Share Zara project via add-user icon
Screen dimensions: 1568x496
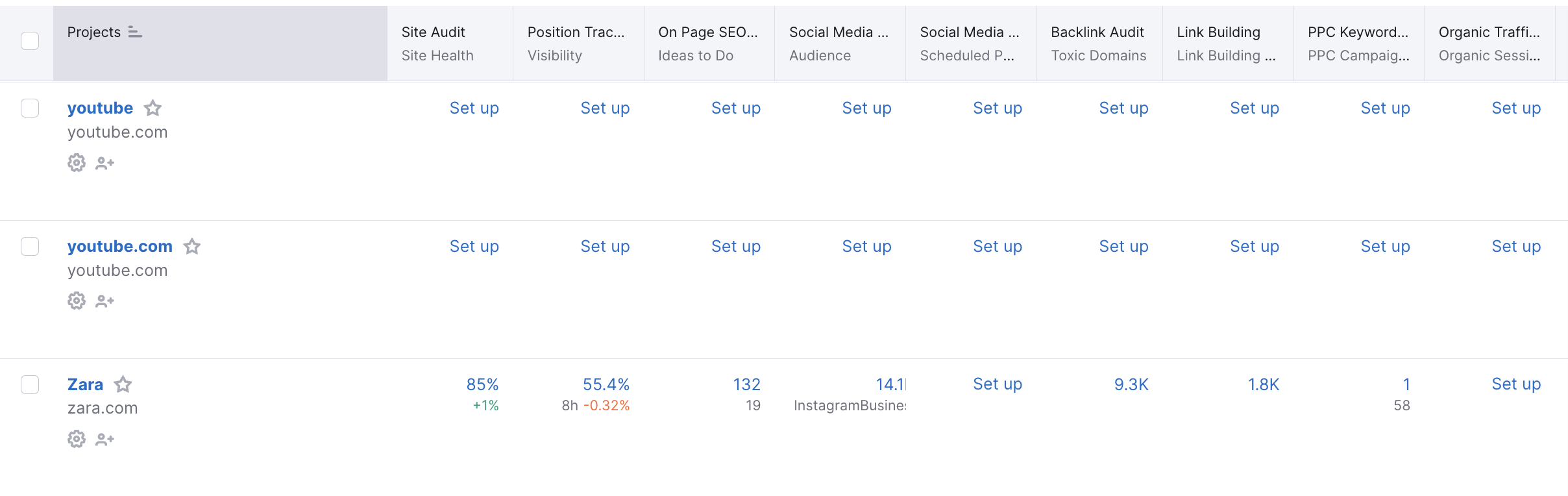[104, 440]
